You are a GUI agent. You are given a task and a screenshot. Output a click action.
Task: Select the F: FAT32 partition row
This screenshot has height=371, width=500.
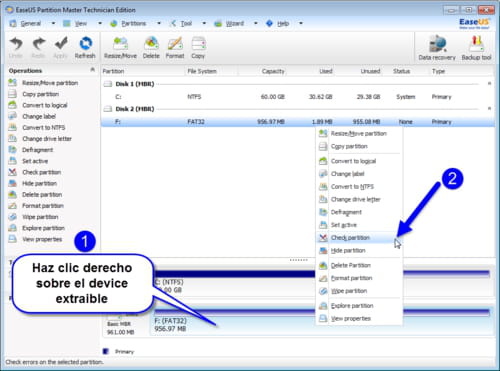[298, 122]
